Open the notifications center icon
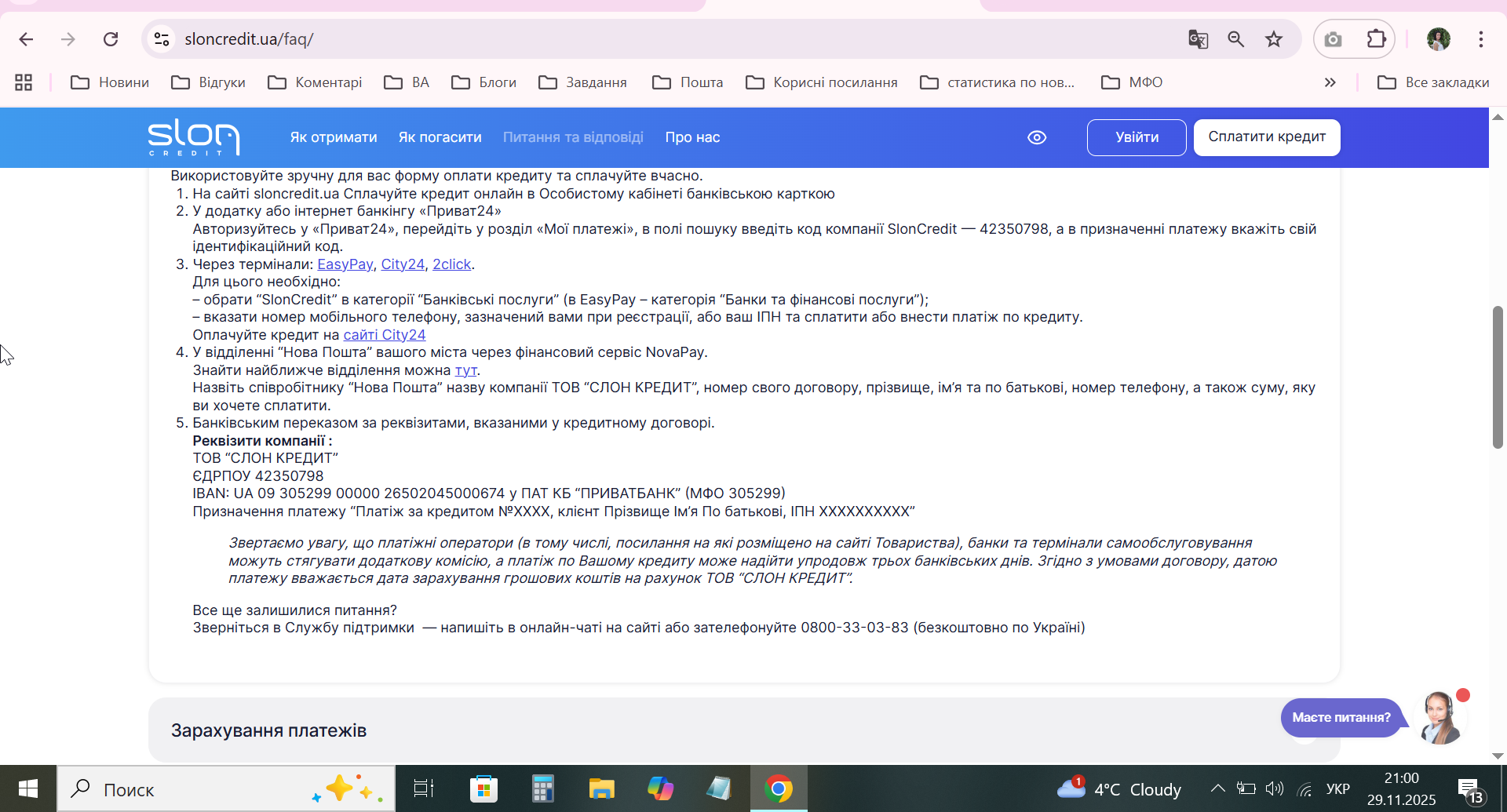This screenshot has height=812, width=1507. (x=1470, y=790)
